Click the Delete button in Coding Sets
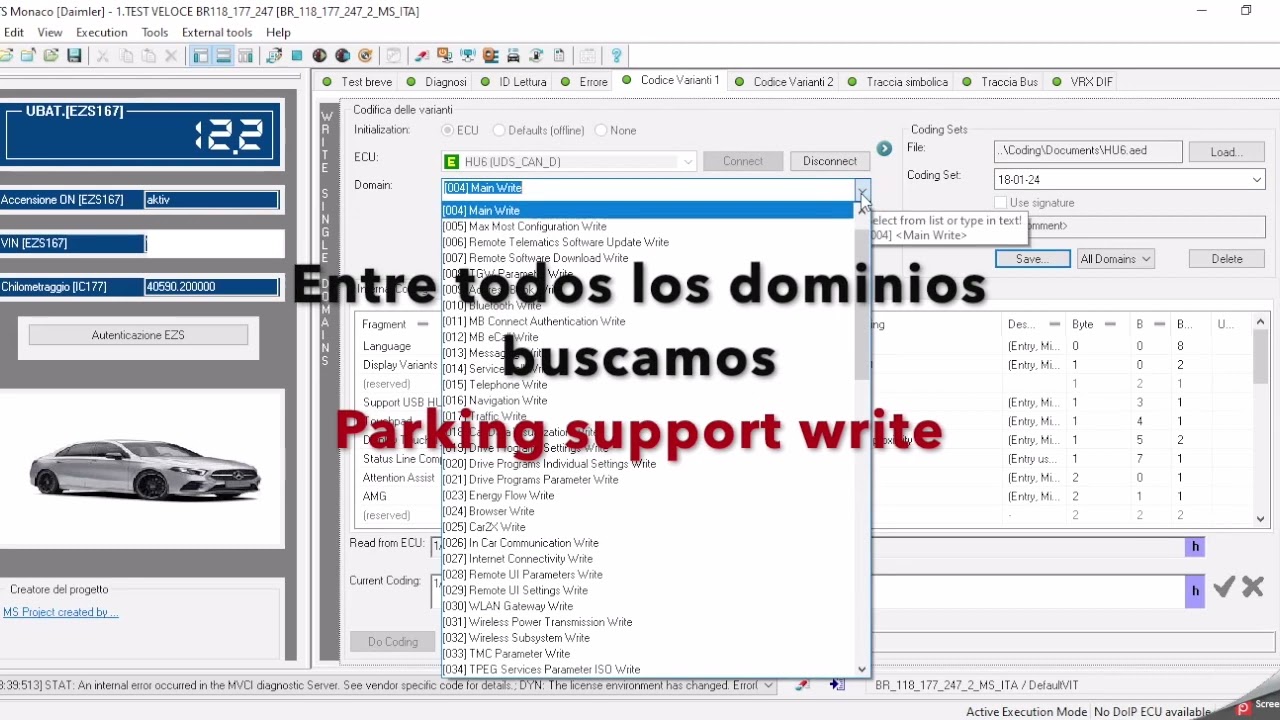 [x=1227, y=259]
